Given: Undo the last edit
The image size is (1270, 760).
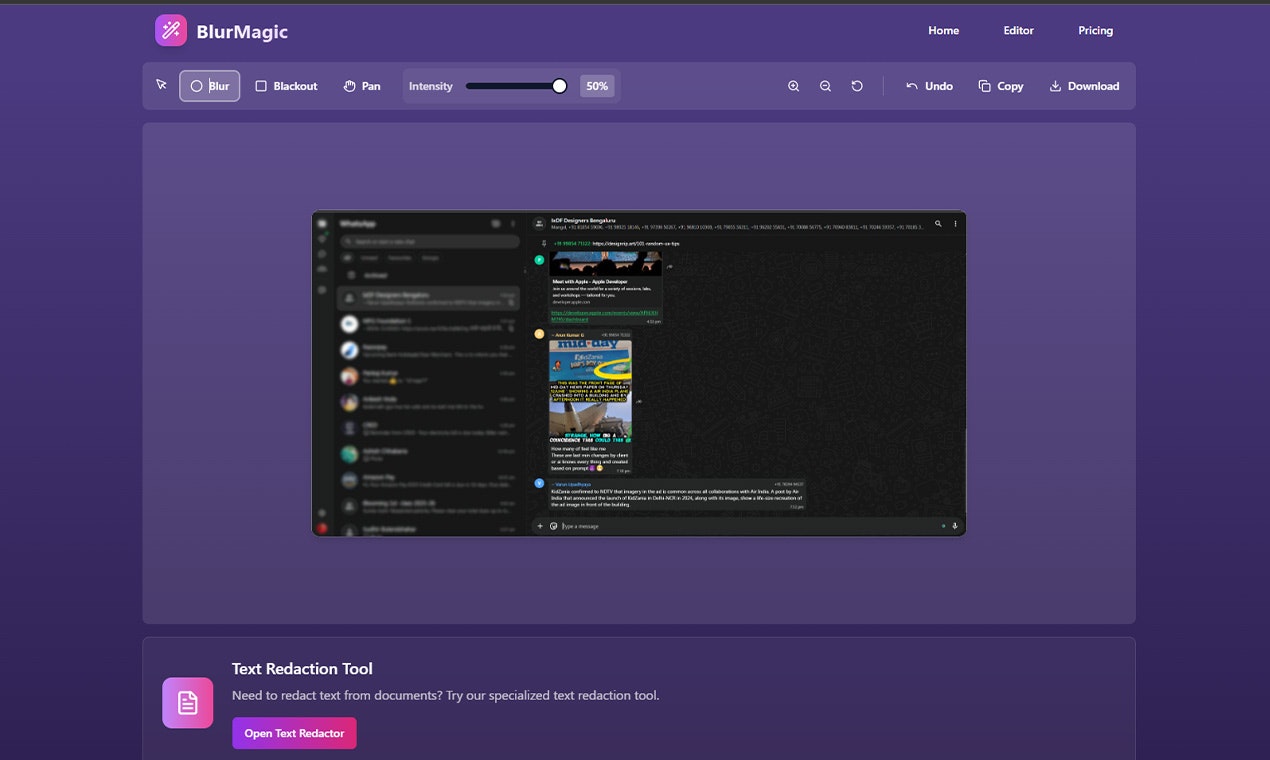Looking at the screenshot, I should tap(929, 86).
